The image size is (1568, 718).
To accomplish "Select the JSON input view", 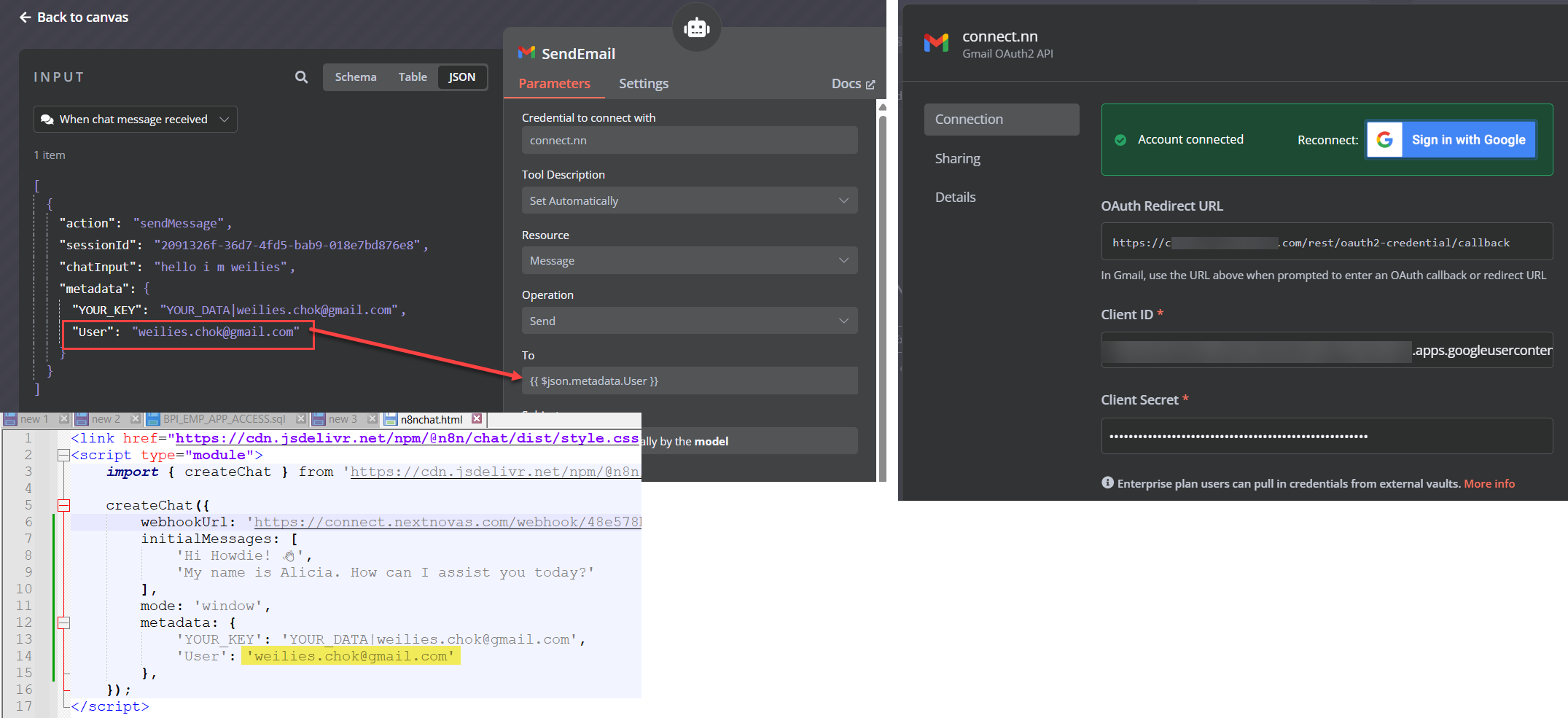I will pyautogui.click(x=461, y=77).
